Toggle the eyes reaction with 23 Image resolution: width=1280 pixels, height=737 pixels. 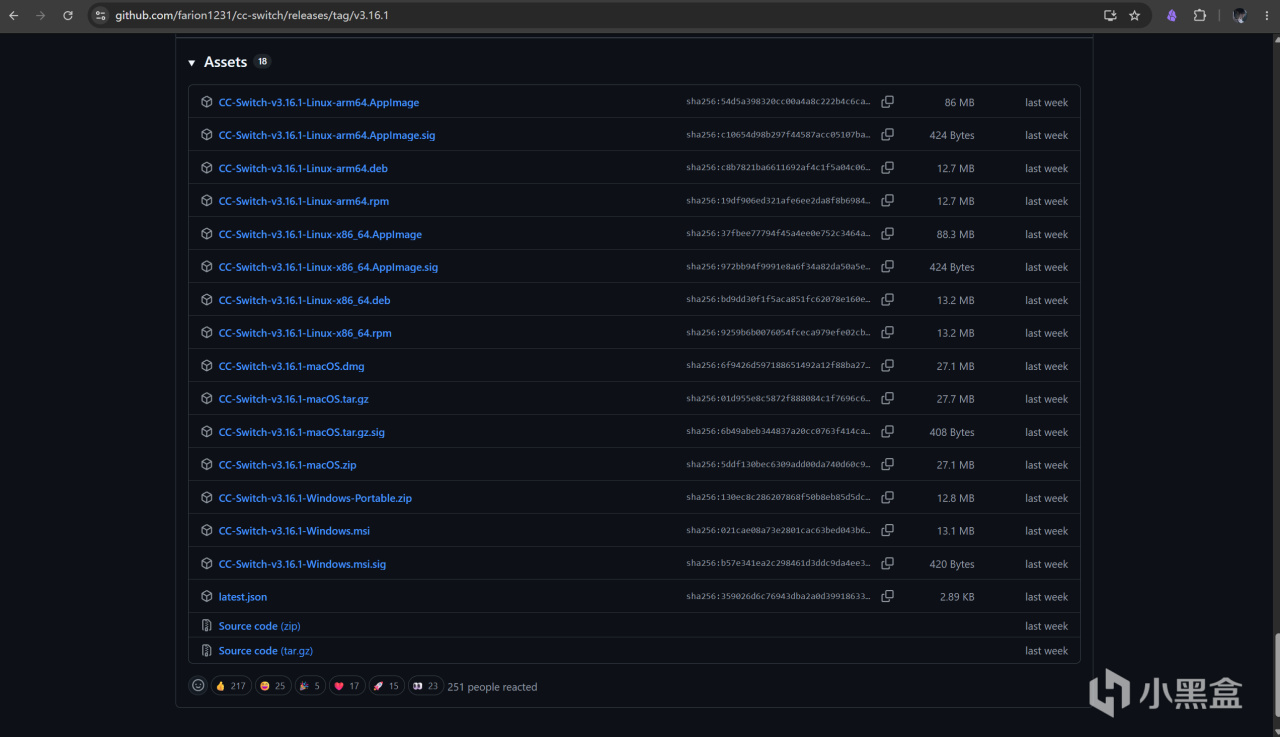(x=426, y=686)
